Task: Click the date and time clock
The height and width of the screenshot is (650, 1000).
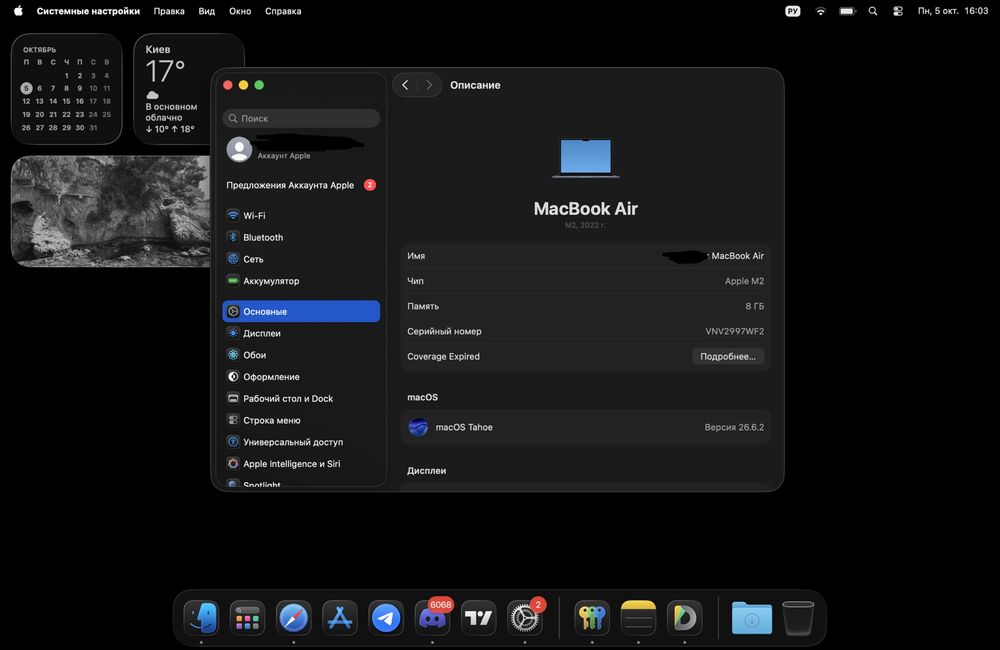Action: click(953, 11)
